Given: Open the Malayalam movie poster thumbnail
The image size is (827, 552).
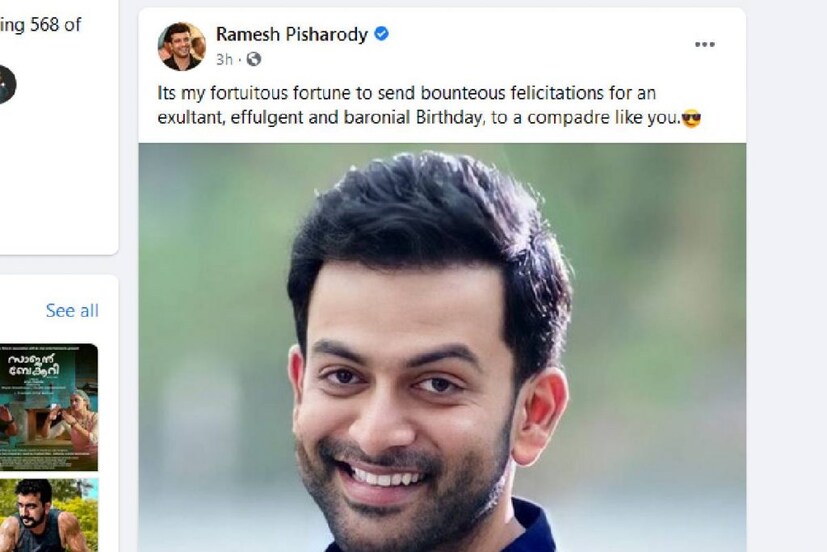Looking at the screenshot, I should [x=49, y=407].
